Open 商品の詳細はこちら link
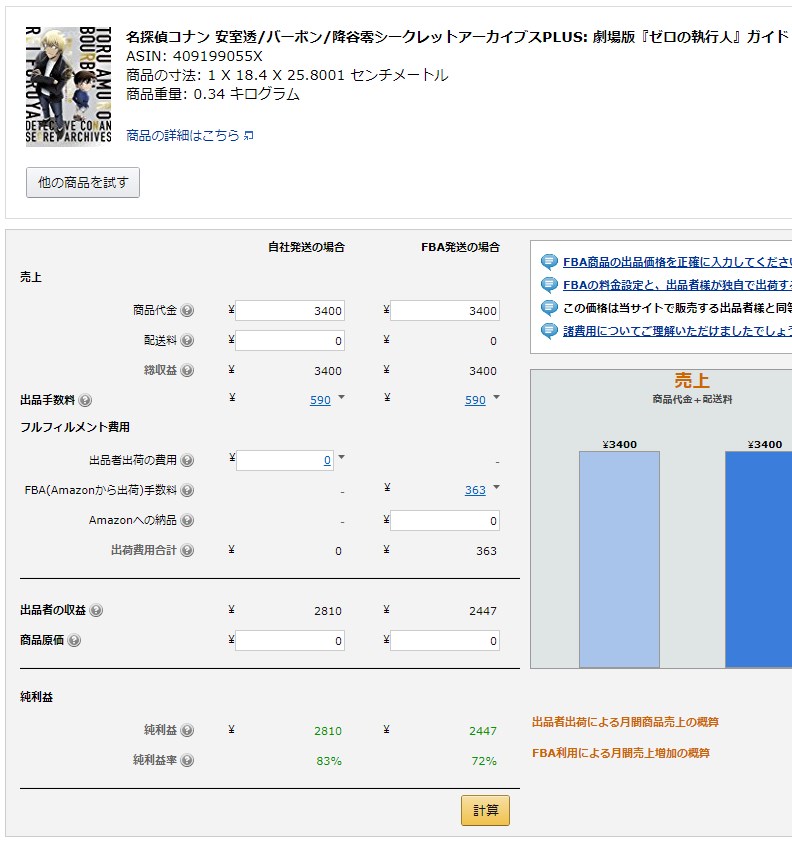Image resolution: width=792 pixels, height=845 pixels. [183, 135]
